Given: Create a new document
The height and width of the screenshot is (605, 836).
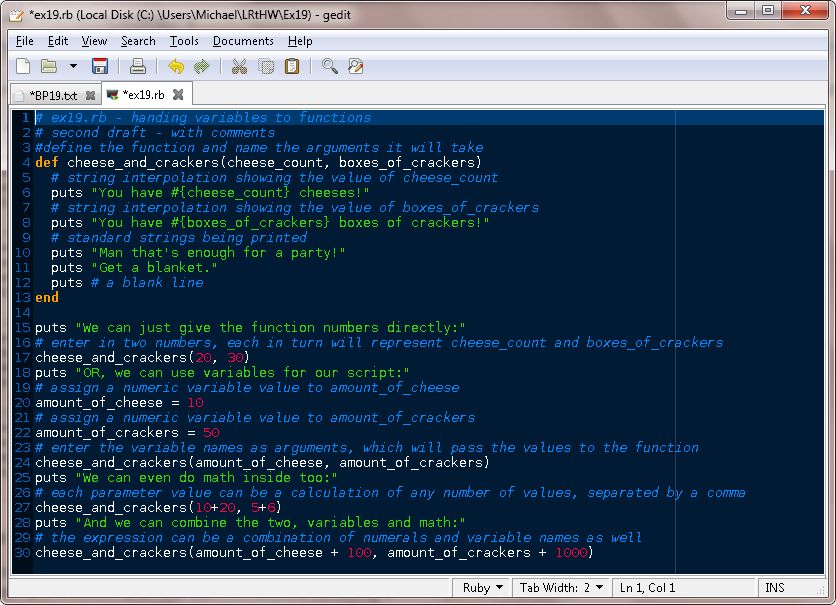Looking at the screenshot, I should pyautogui.click(x=22, y=66).
